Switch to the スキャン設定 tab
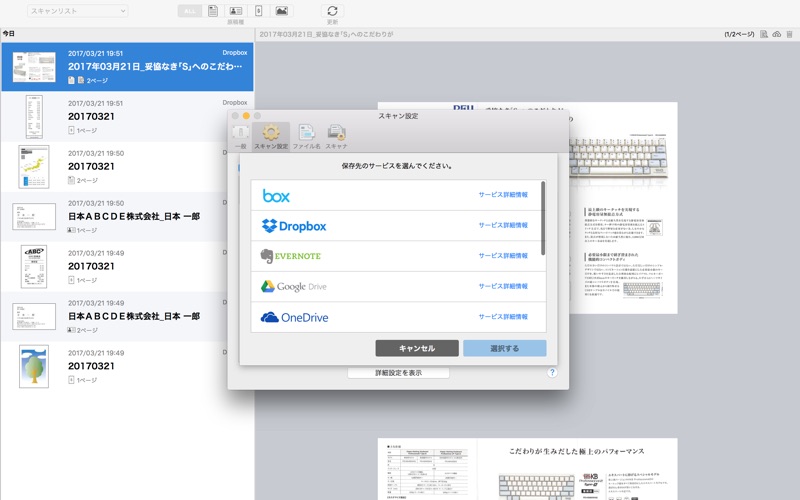 click(271, 136)
